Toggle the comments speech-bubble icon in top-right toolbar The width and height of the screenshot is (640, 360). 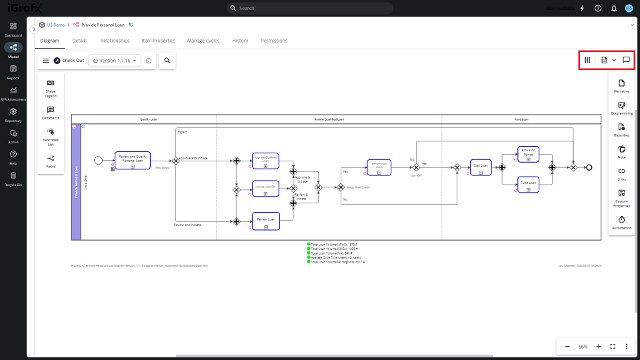[626, 60]
